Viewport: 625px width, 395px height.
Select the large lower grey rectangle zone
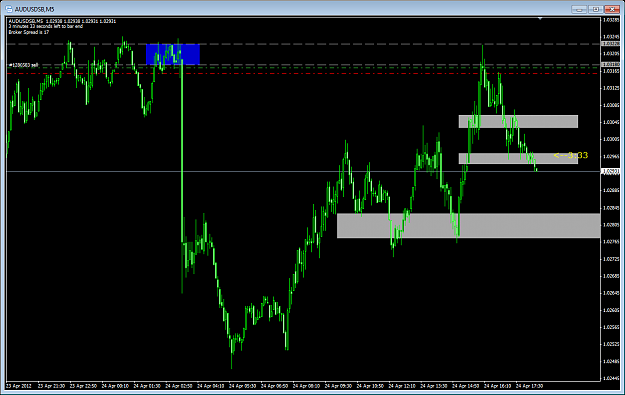tap(468, 226)
